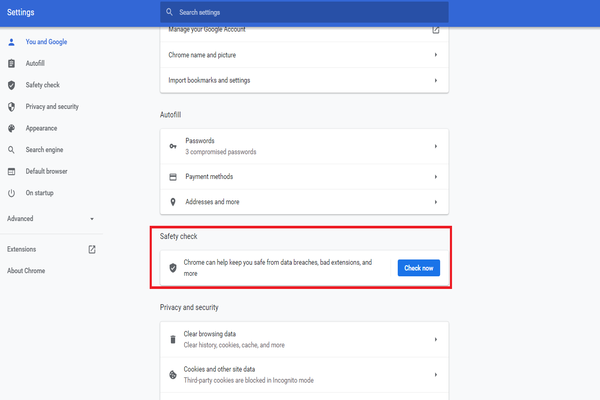The height and width of the screenshot is (400, 600).
Task: Select the Autofill clipboard icon in sidebar
Action: point(11,64)
